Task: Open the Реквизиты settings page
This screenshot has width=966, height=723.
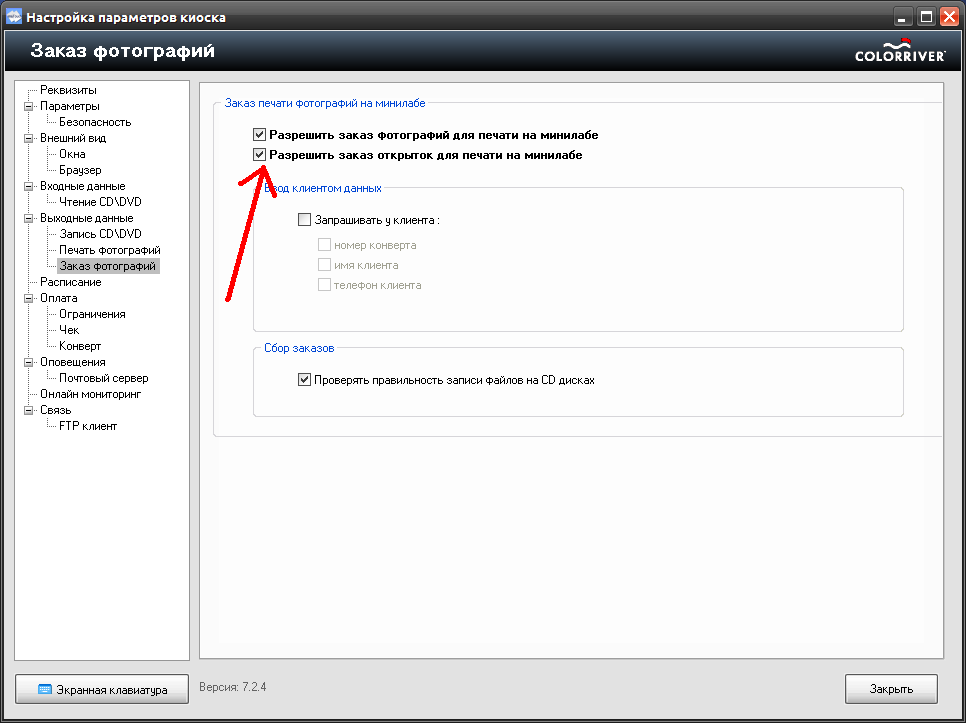Action: [68, 90]
